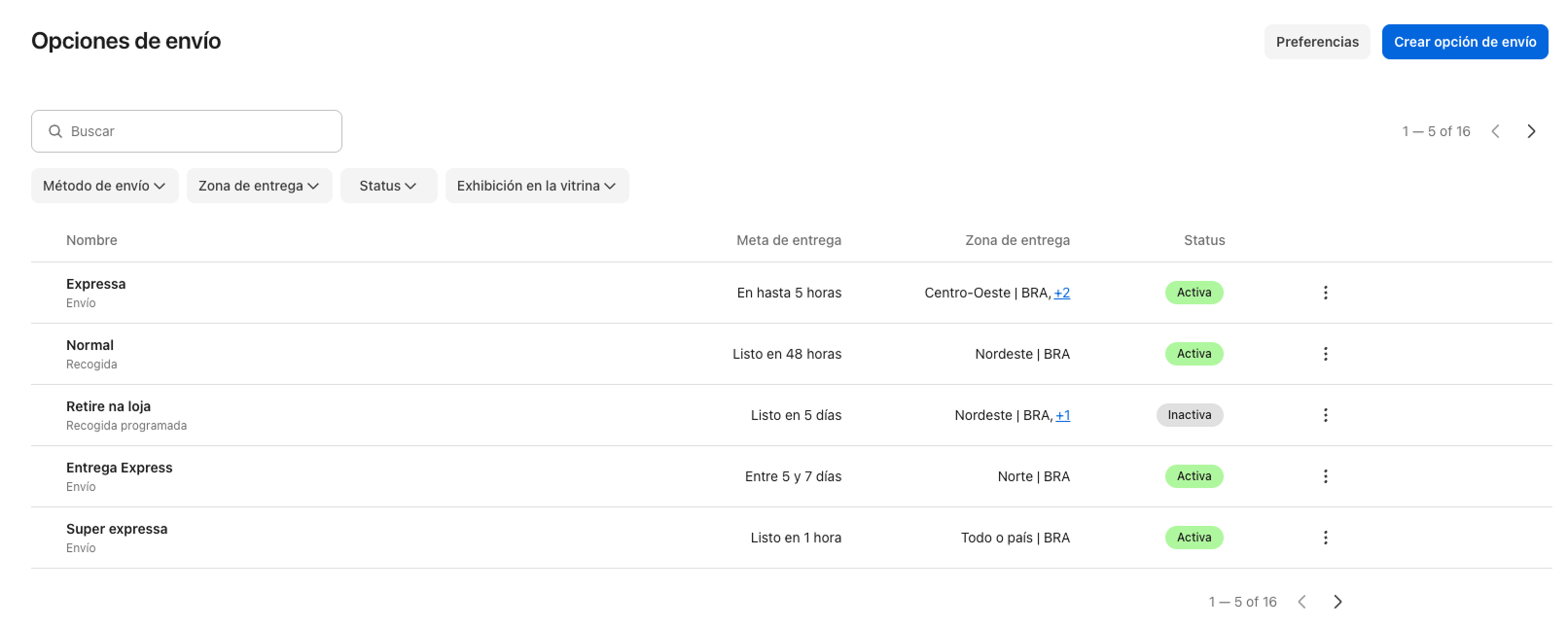The height and width of the screenshot is (627, 1568).
Task: Click the magnifying glass in the search bar
Action: coord(55,130)
